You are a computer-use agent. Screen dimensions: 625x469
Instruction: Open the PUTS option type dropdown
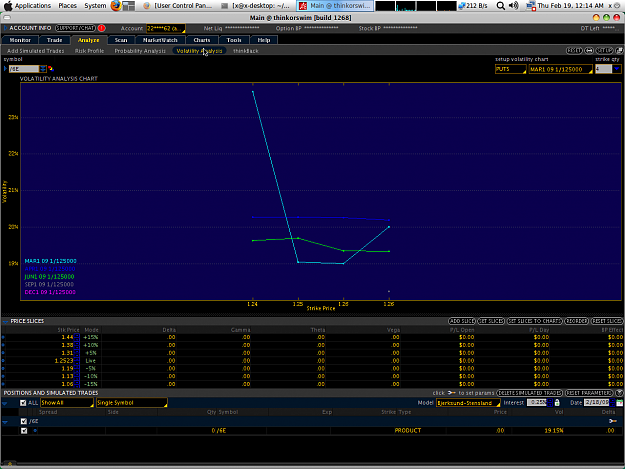point(511,69)
